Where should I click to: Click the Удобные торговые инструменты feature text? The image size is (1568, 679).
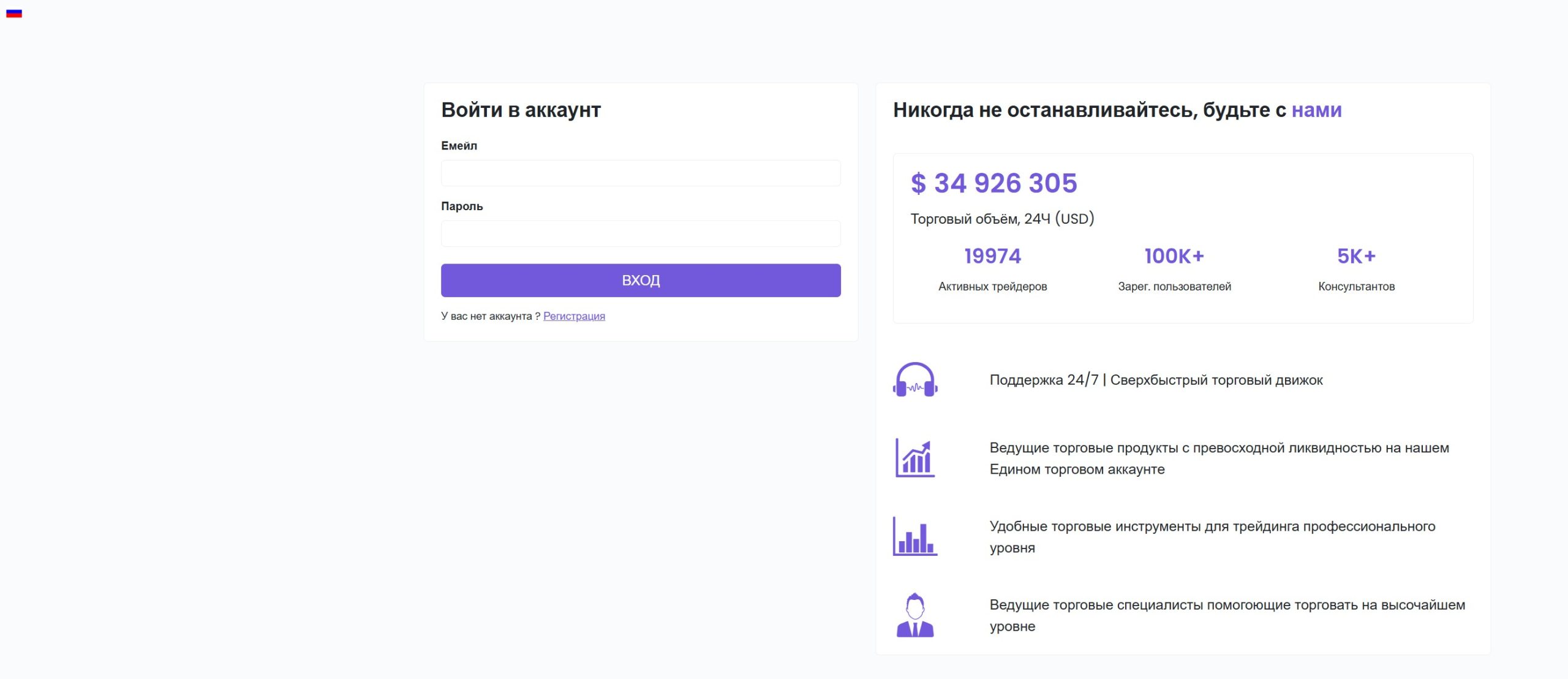click(1212, 527)
